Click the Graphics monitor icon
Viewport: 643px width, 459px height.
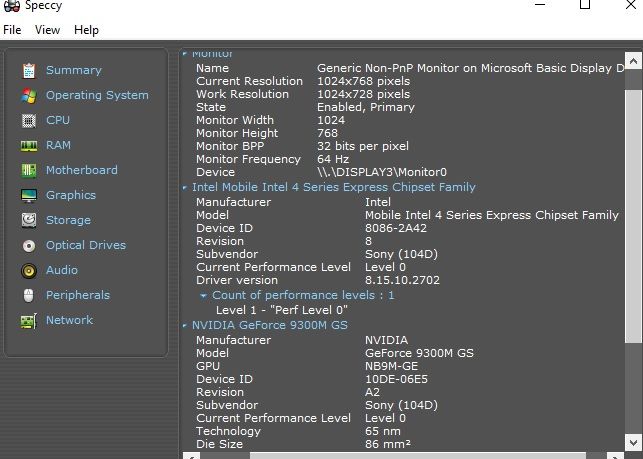pyautogui.click(x=28, y=195)
